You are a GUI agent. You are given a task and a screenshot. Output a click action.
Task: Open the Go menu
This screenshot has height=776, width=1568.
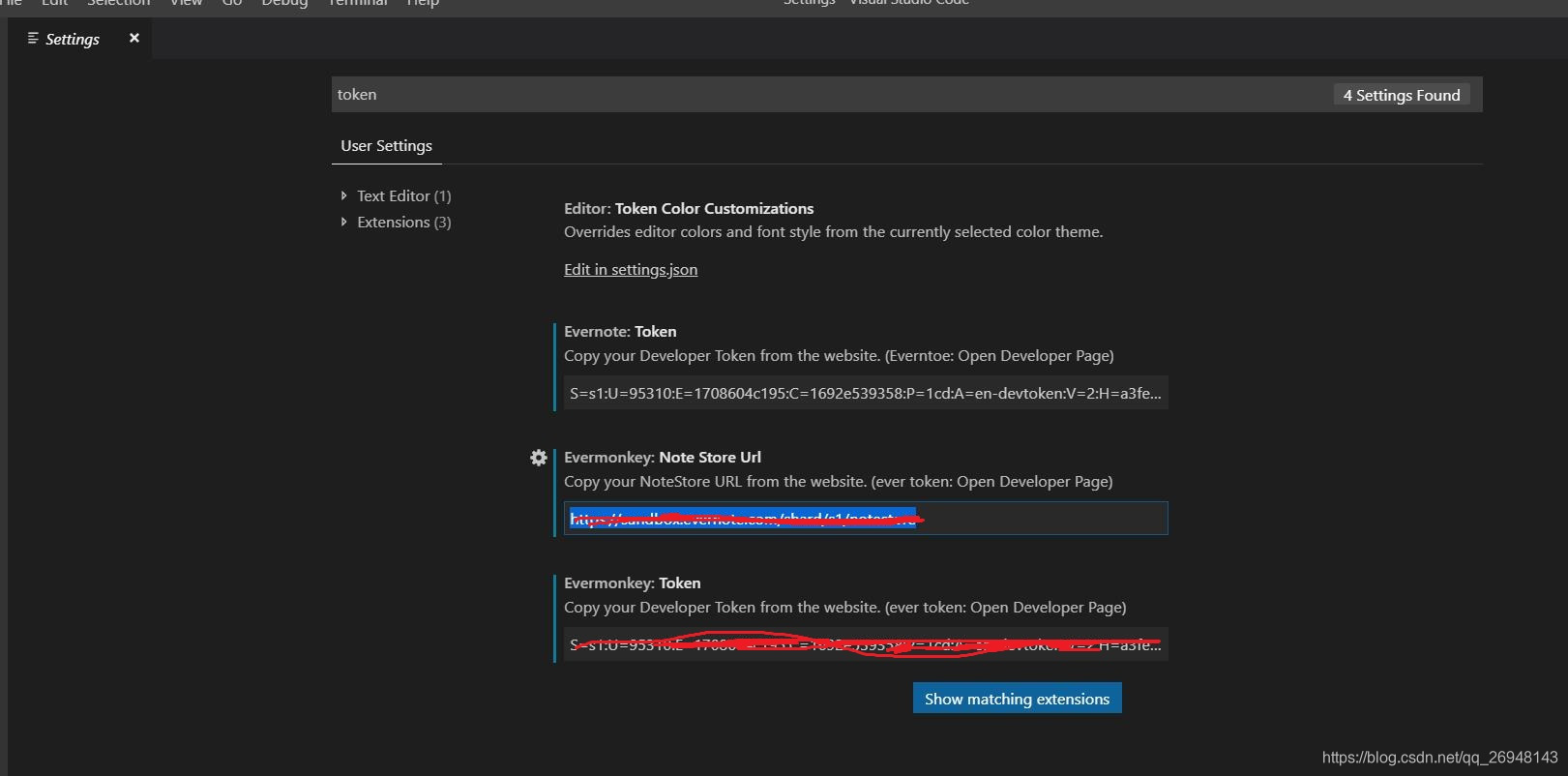click(x=232, y=3)
